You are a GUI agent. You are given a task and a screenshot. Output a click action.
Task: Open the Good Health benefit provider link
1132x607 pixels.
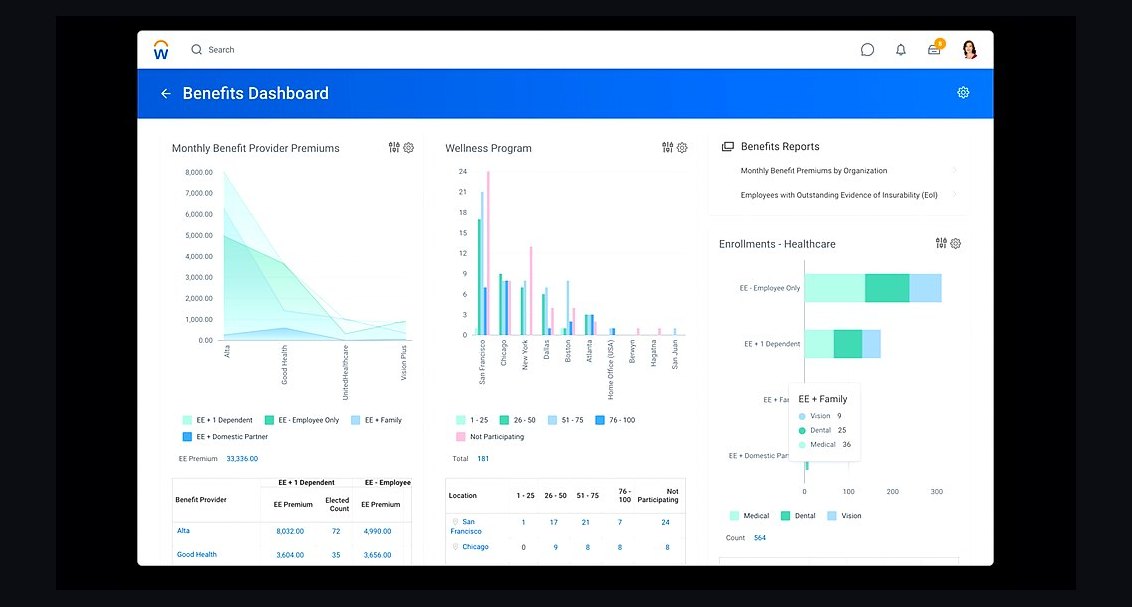coord(196,554)
